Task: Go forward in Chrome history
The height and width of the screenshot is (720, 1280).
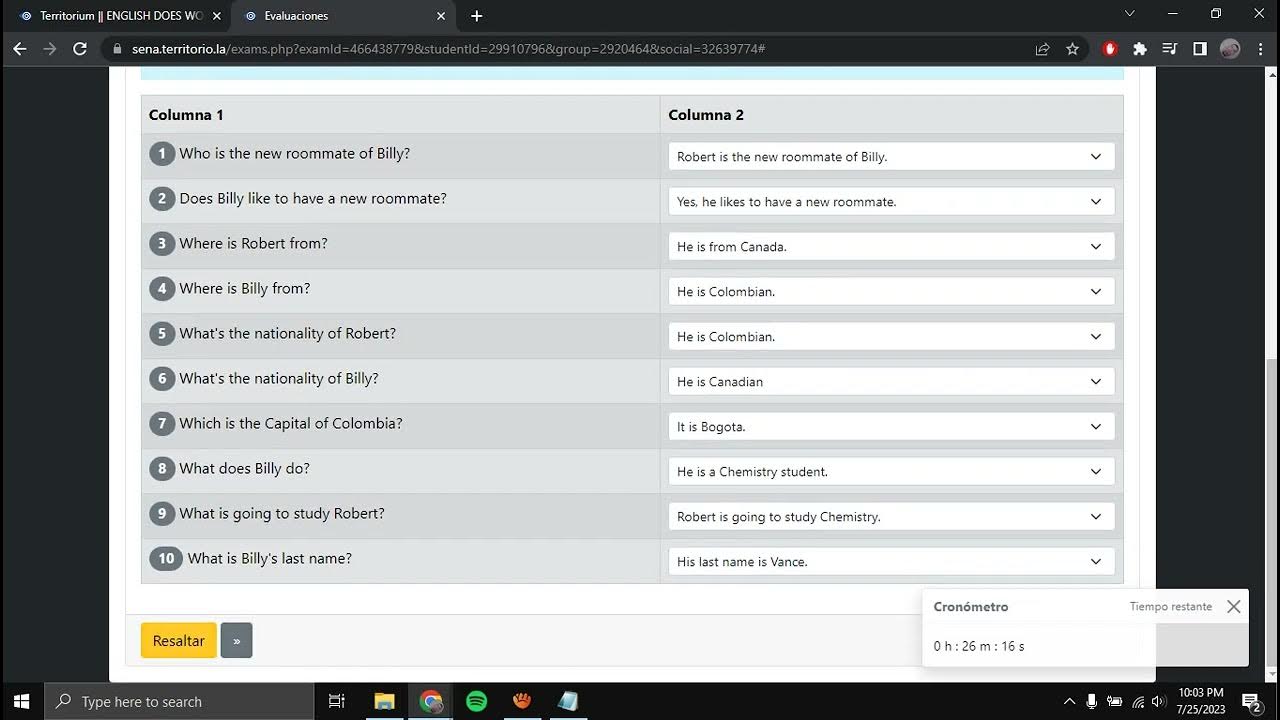Action: click(x=50, y=48)
